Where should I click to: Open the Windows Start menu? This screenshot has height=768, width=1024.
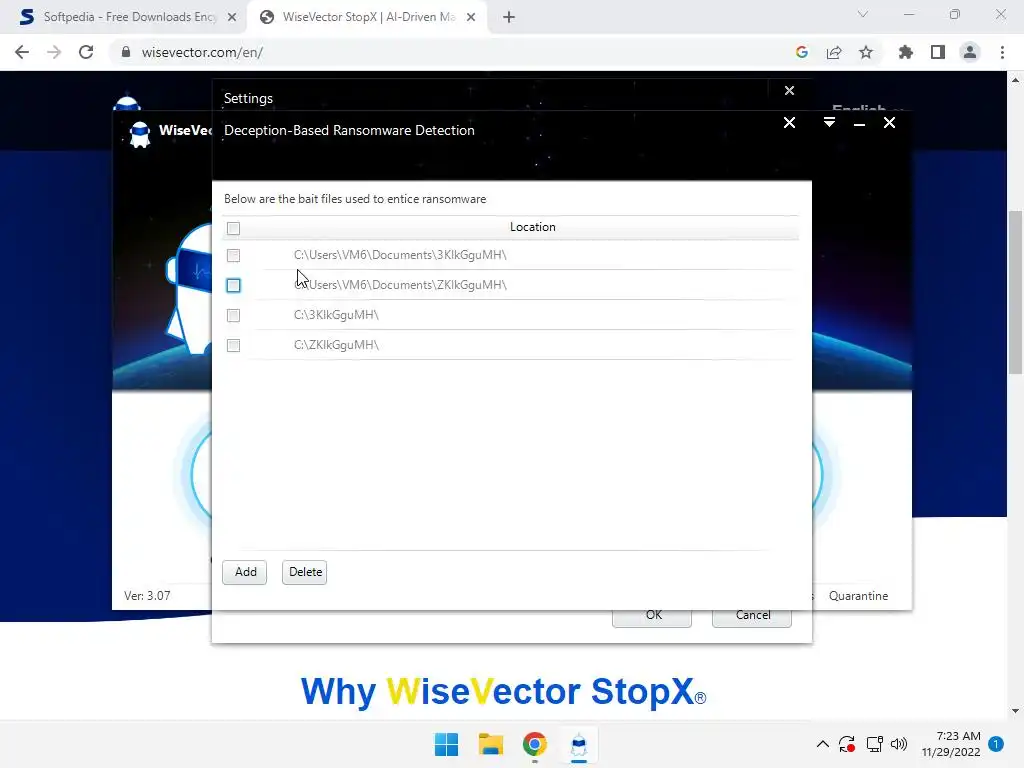[447, 744]
